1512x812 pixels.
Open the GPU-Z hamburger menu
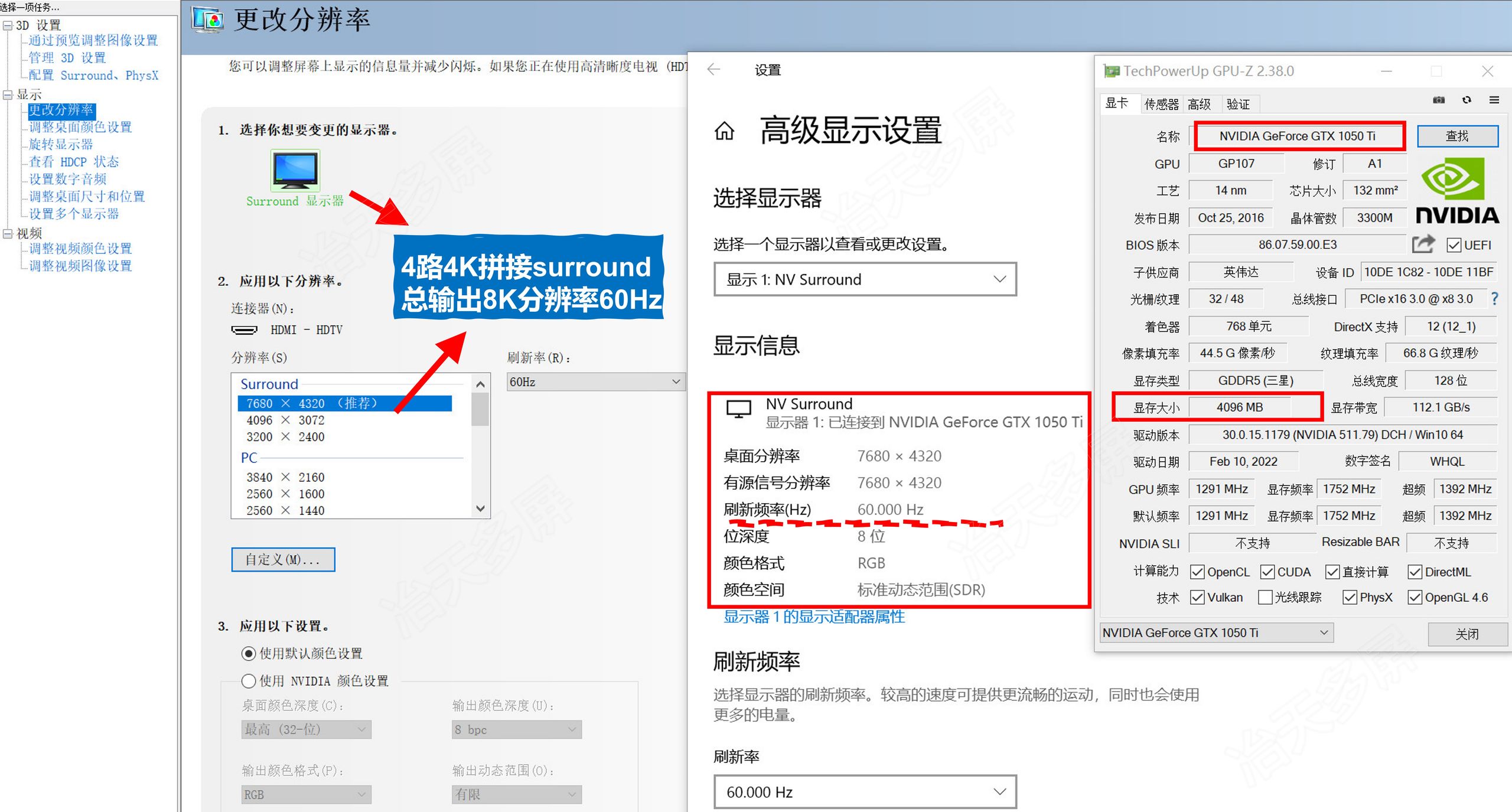[1494, 100]
